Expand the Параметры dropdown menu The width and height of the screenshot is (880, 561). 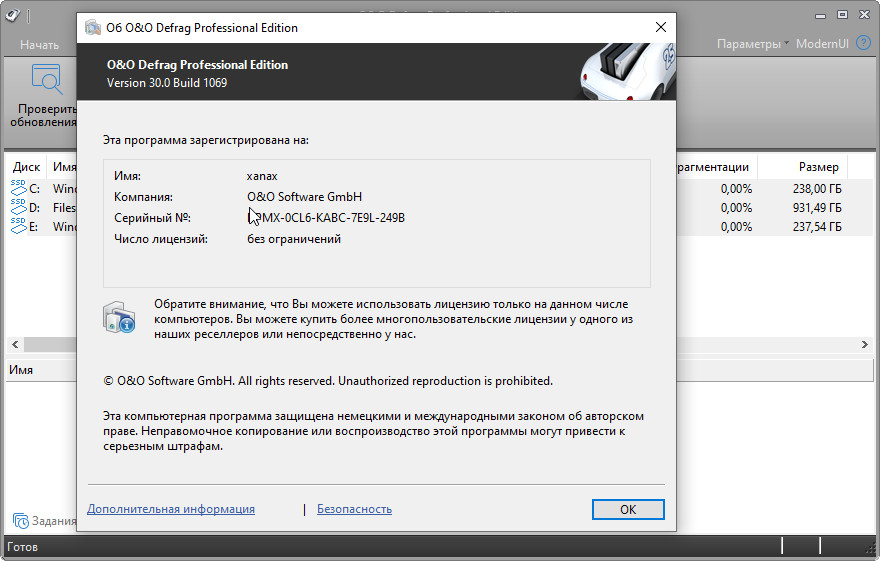(x=752, y=45)
